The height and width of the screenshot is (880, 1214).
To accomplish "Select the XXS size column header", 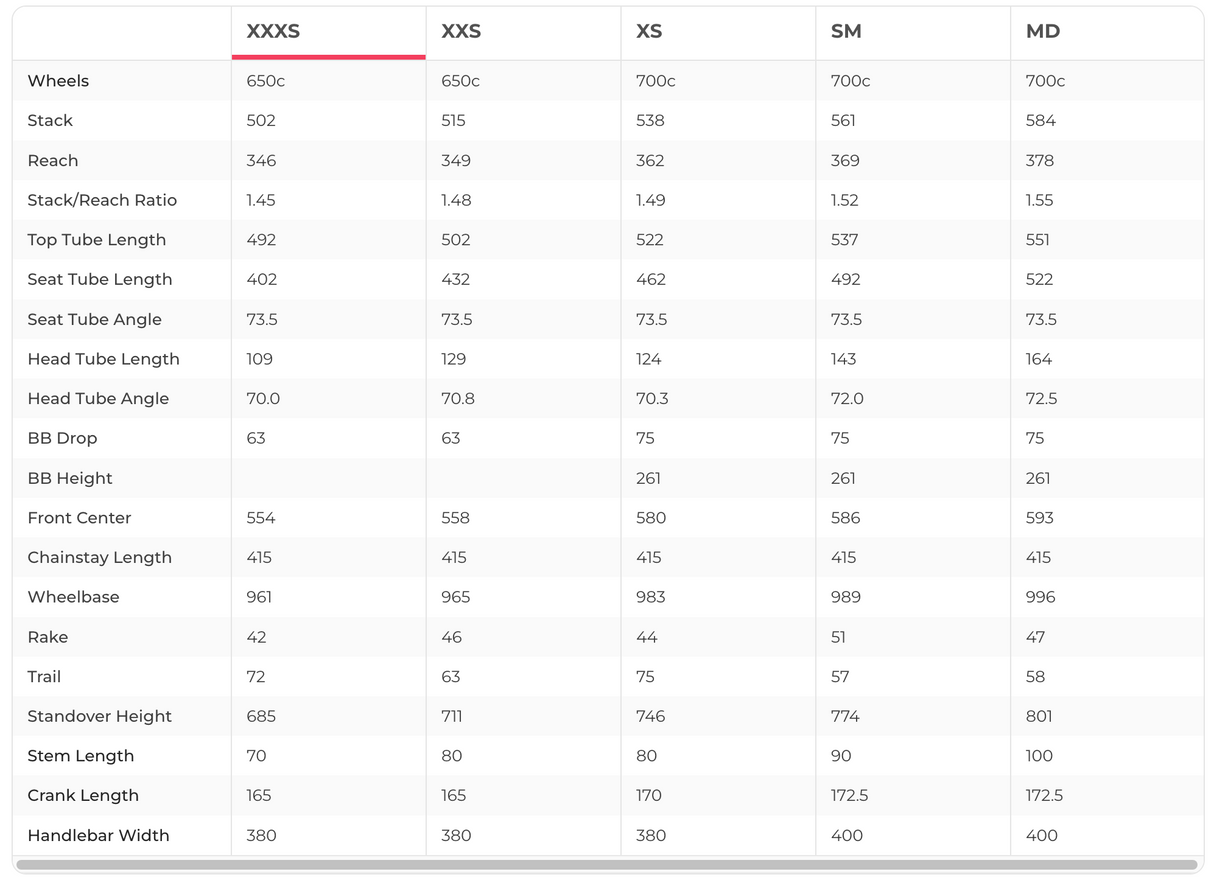I will click(x=461, y=32).
